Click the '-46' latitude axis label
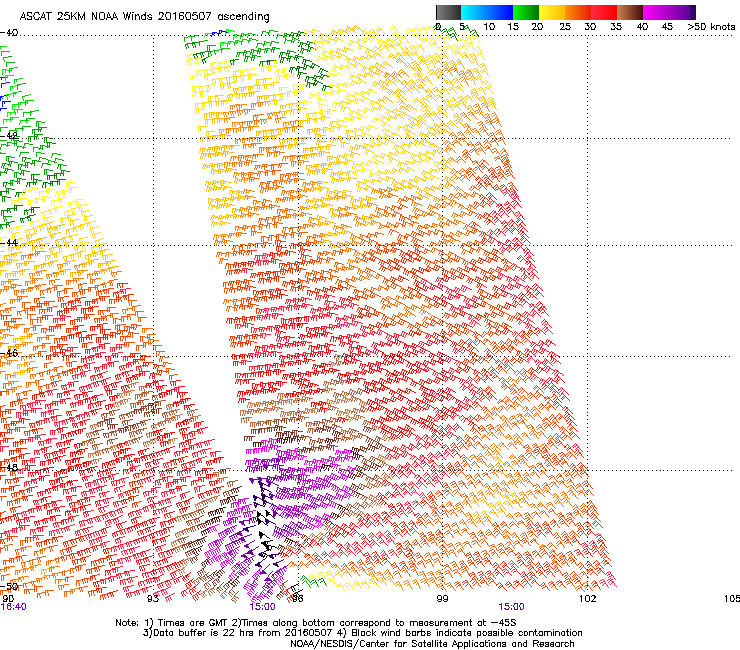This screenshot has height=650, width=740. [x=9, y=353]
